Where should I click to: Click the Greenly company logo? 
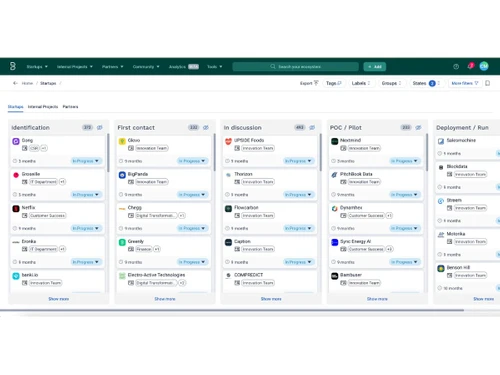(x=122, y=242)
